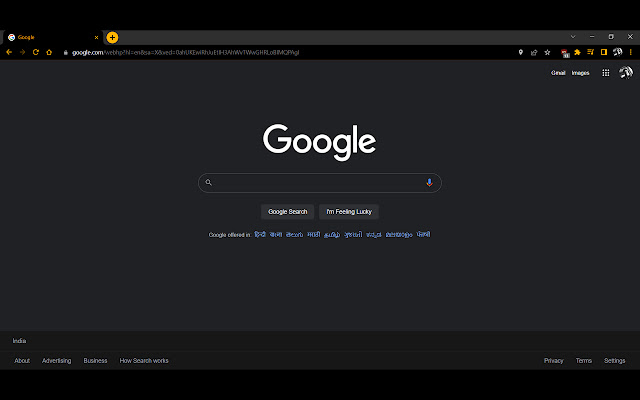This screenshot has width=640, height=400.
Task: Expand the tab search chevron
Action: [573, 37]
